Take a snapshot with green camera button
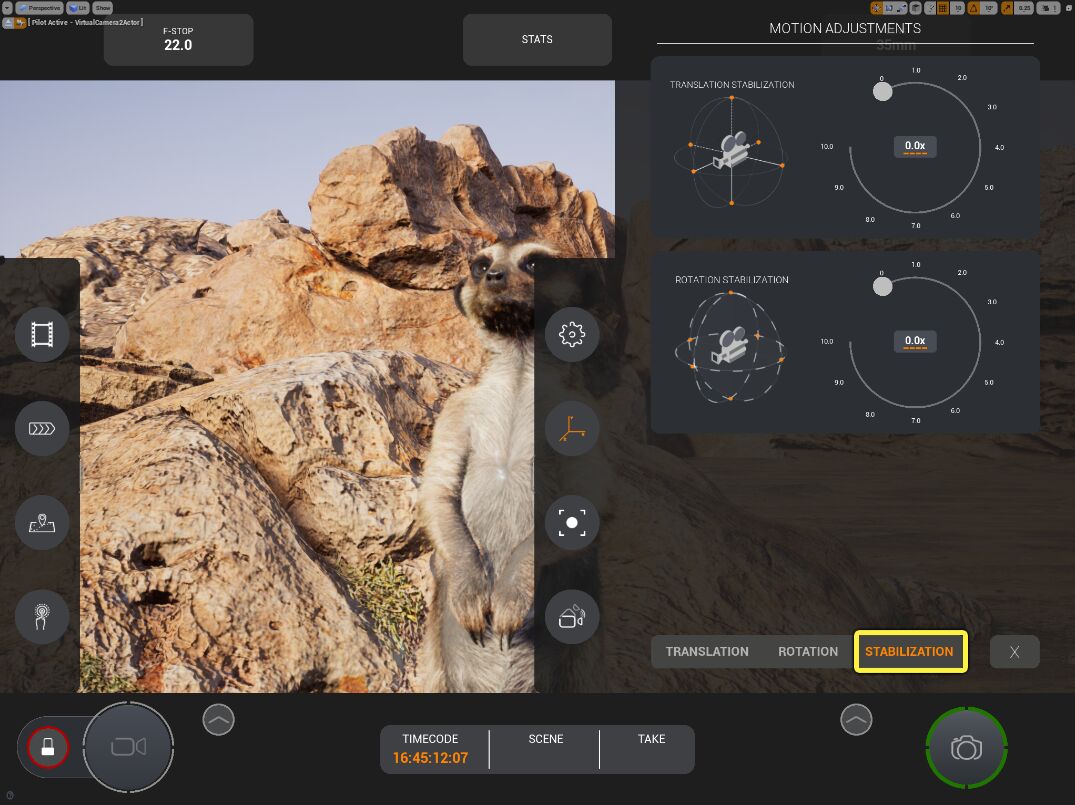 point(966,748)
